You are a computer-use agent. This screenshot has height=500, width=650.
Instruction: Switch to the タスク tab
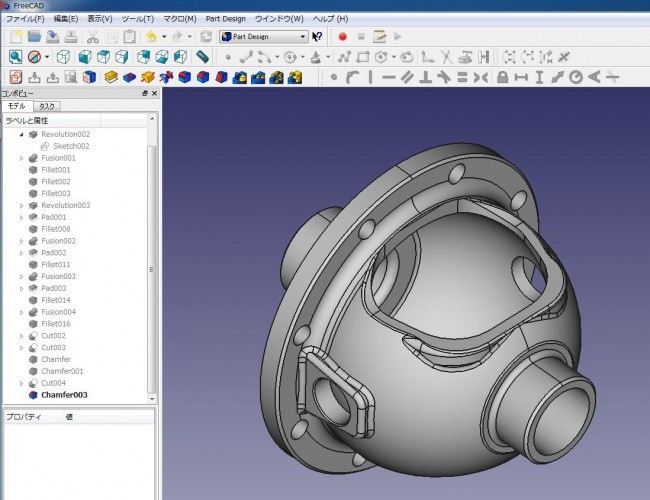[47, 106]
